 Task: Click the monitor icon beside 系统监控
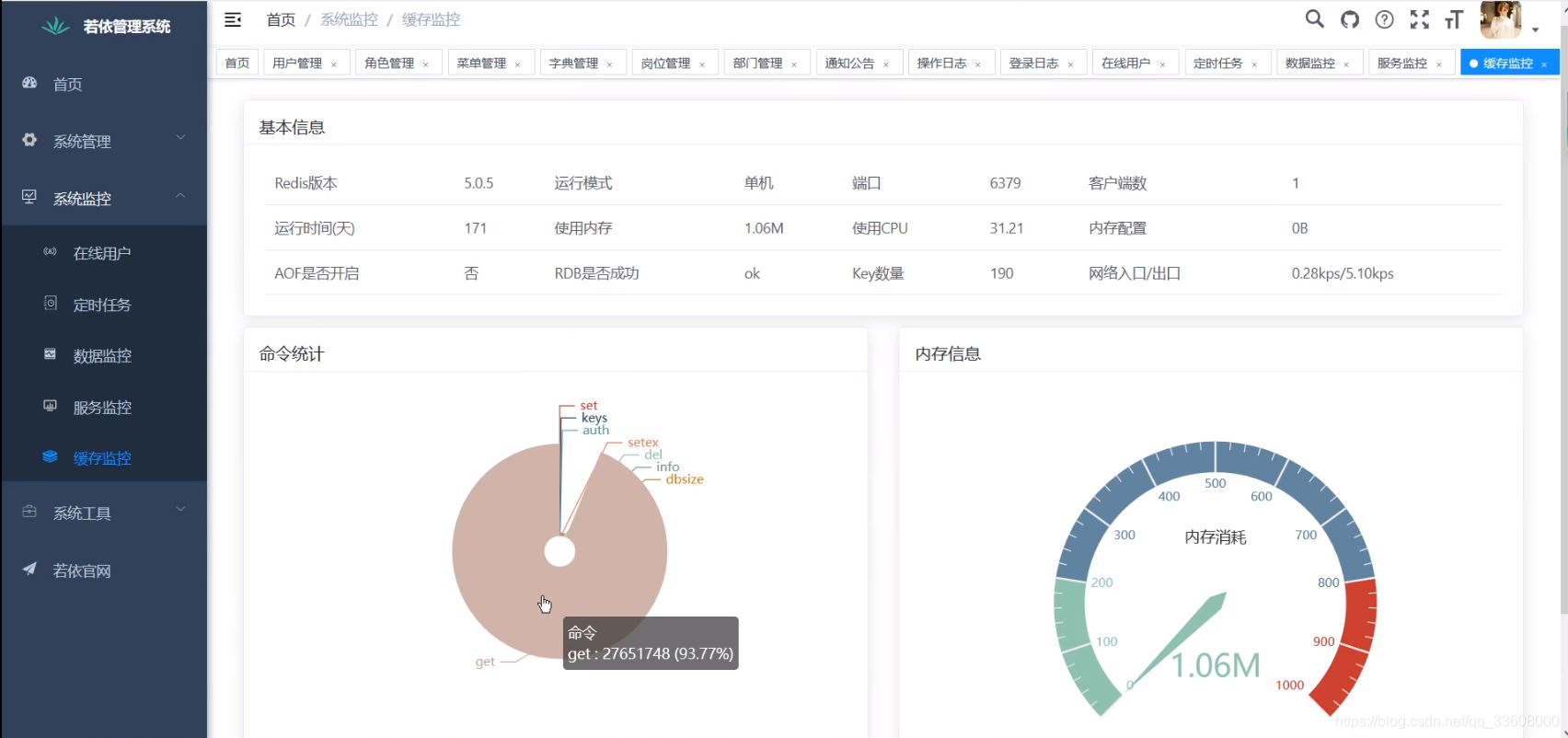click(x=29, y=197)
